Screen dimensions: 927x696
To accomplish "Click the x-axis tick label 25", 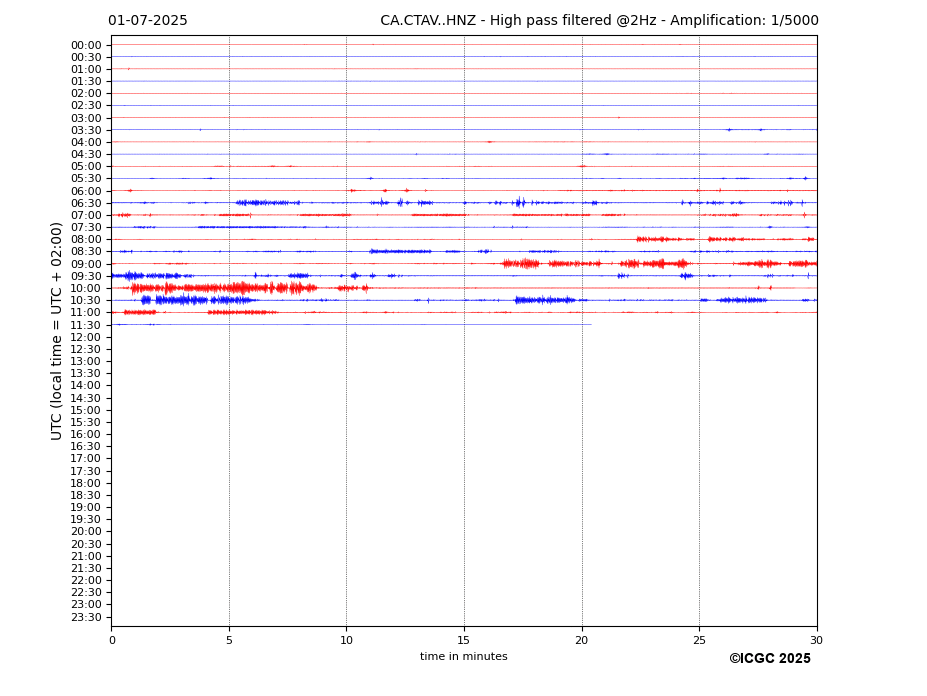I will click(x=699, y=640).
